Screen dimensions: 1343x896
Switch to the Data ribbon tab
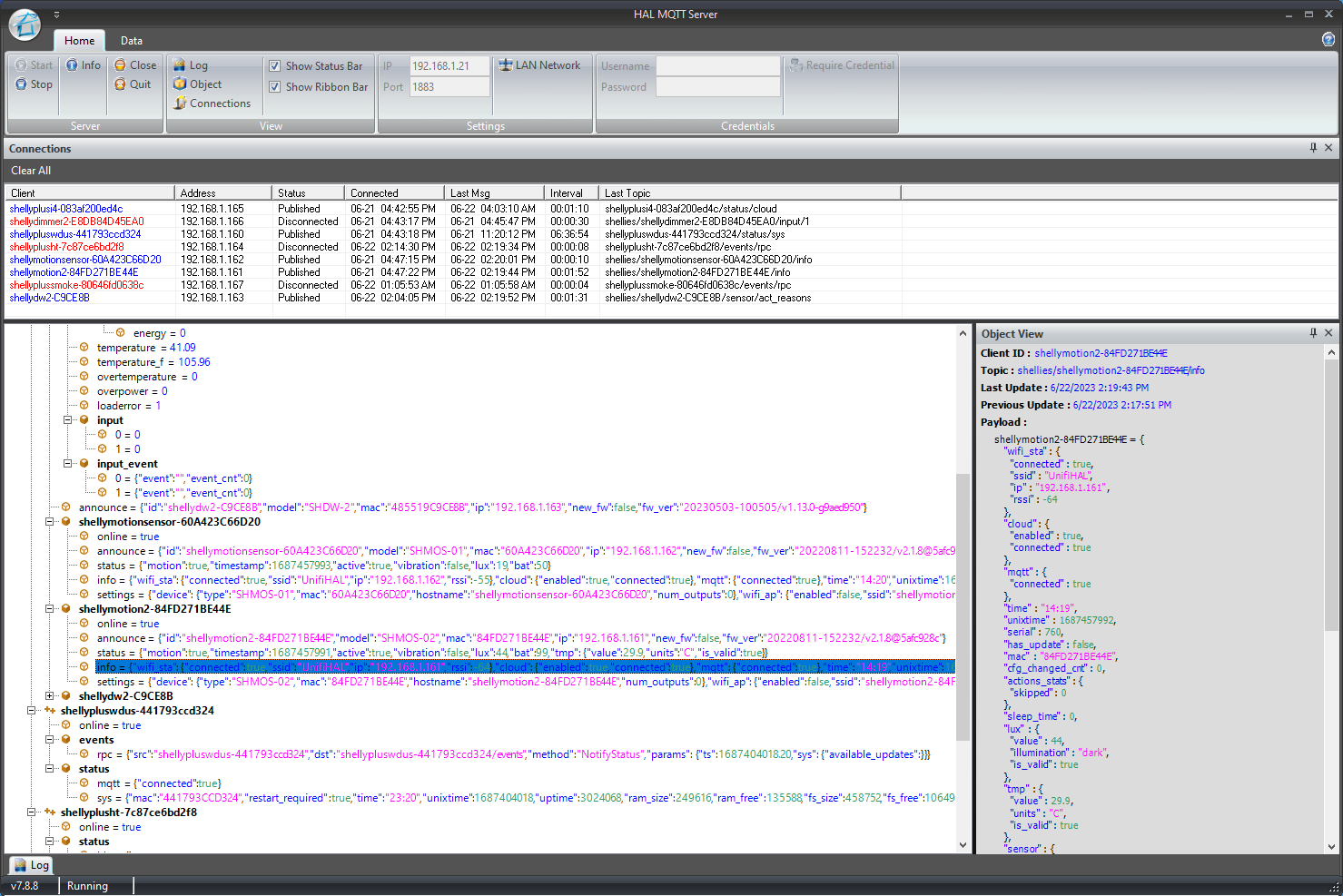pyautogui.click(x=132, y=41)
